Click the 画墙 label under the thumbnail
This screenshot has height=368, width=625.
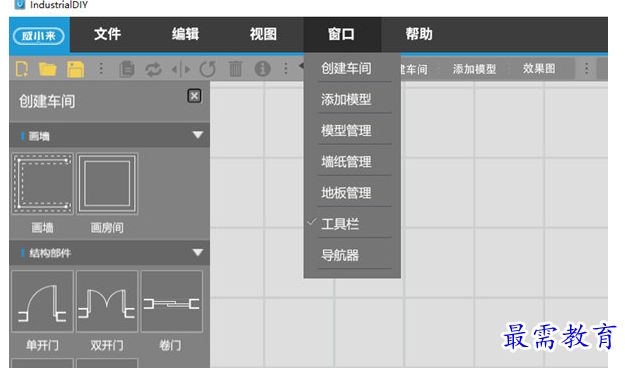pyautogui.click(x=42, y=228)
